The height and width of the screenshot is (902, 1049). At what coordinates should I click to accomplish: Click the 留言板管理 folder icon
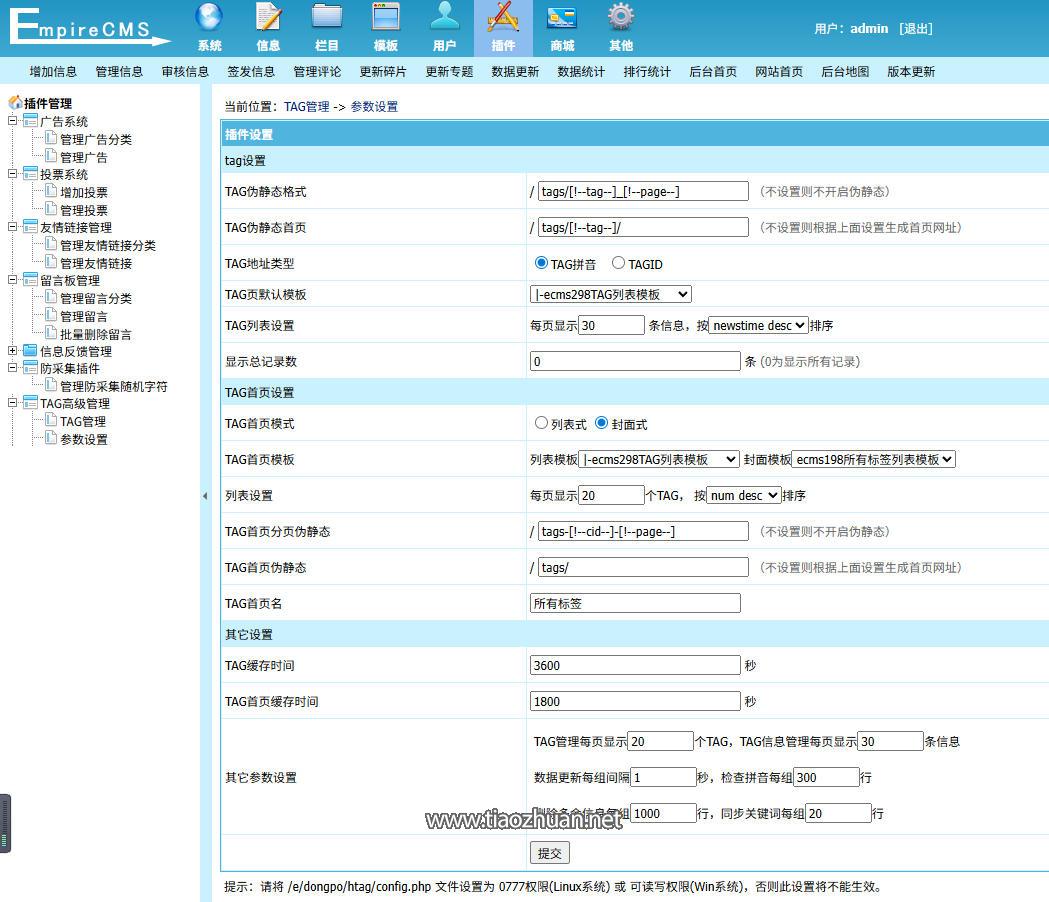click(x=30, y=280)
